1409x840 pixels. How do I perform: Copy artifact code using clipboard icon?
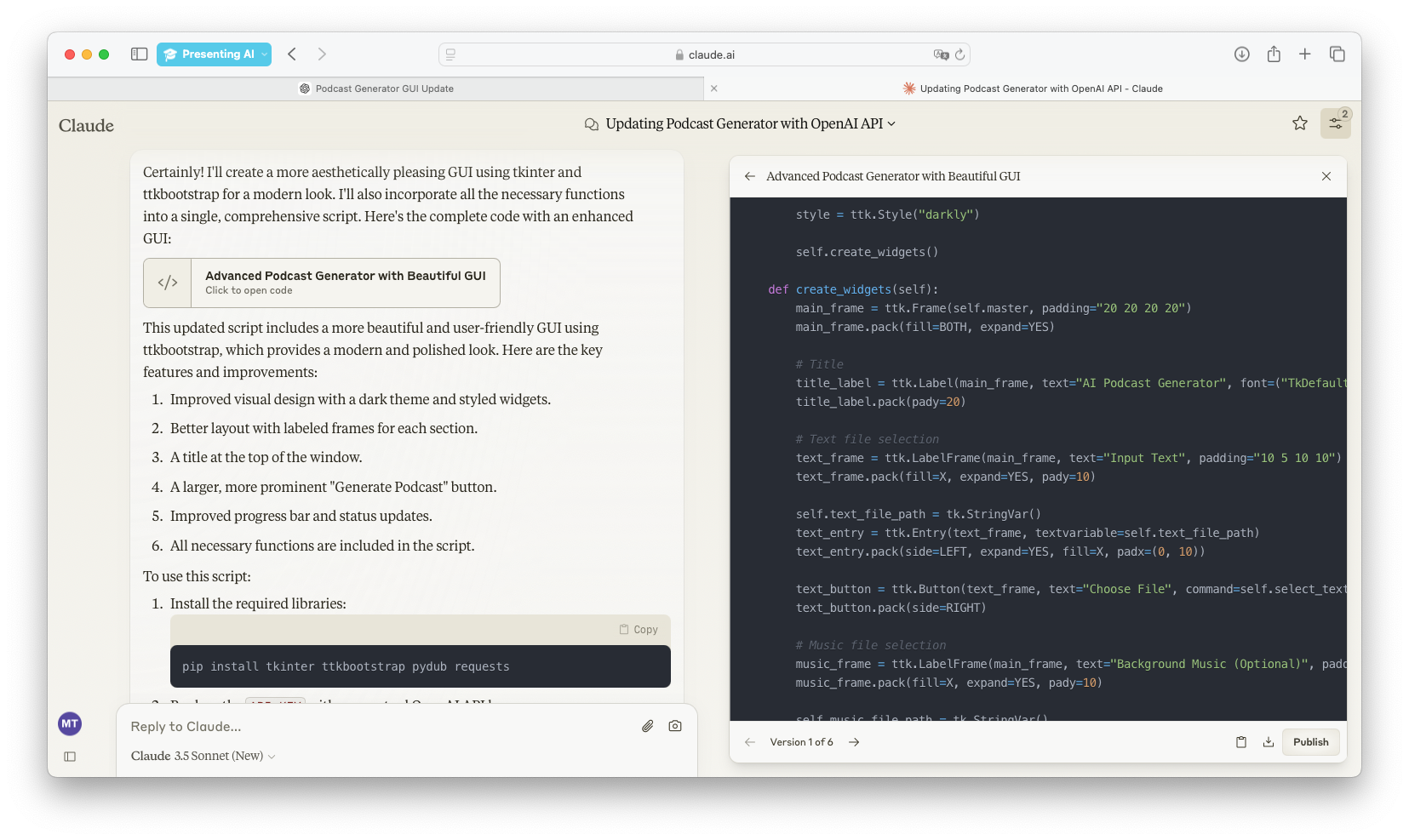[1241, 742]
